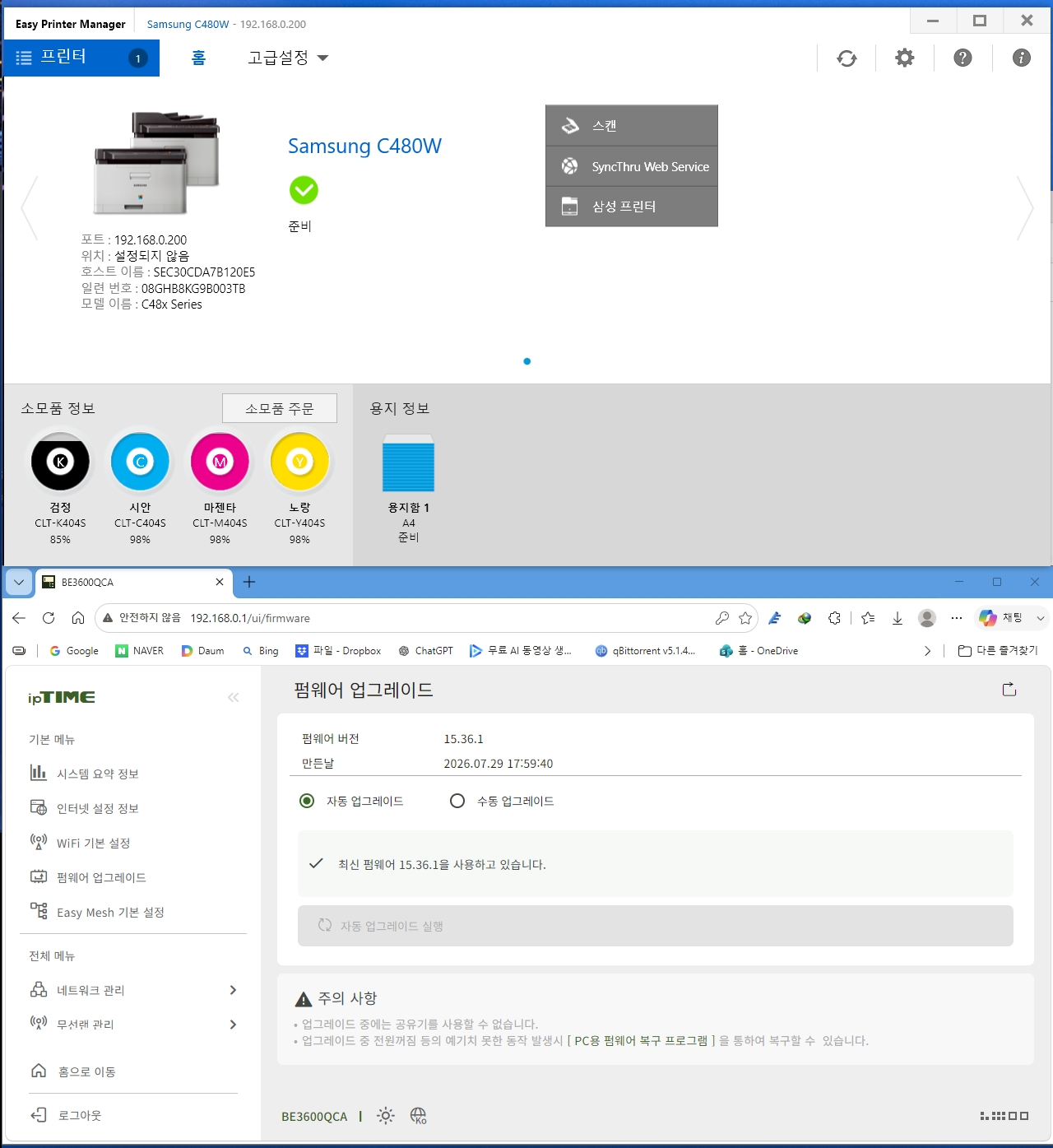The image size is (1053, 1148).
Task: Click the yellow toner cartridge icon
Action: [x=299, y=462]
